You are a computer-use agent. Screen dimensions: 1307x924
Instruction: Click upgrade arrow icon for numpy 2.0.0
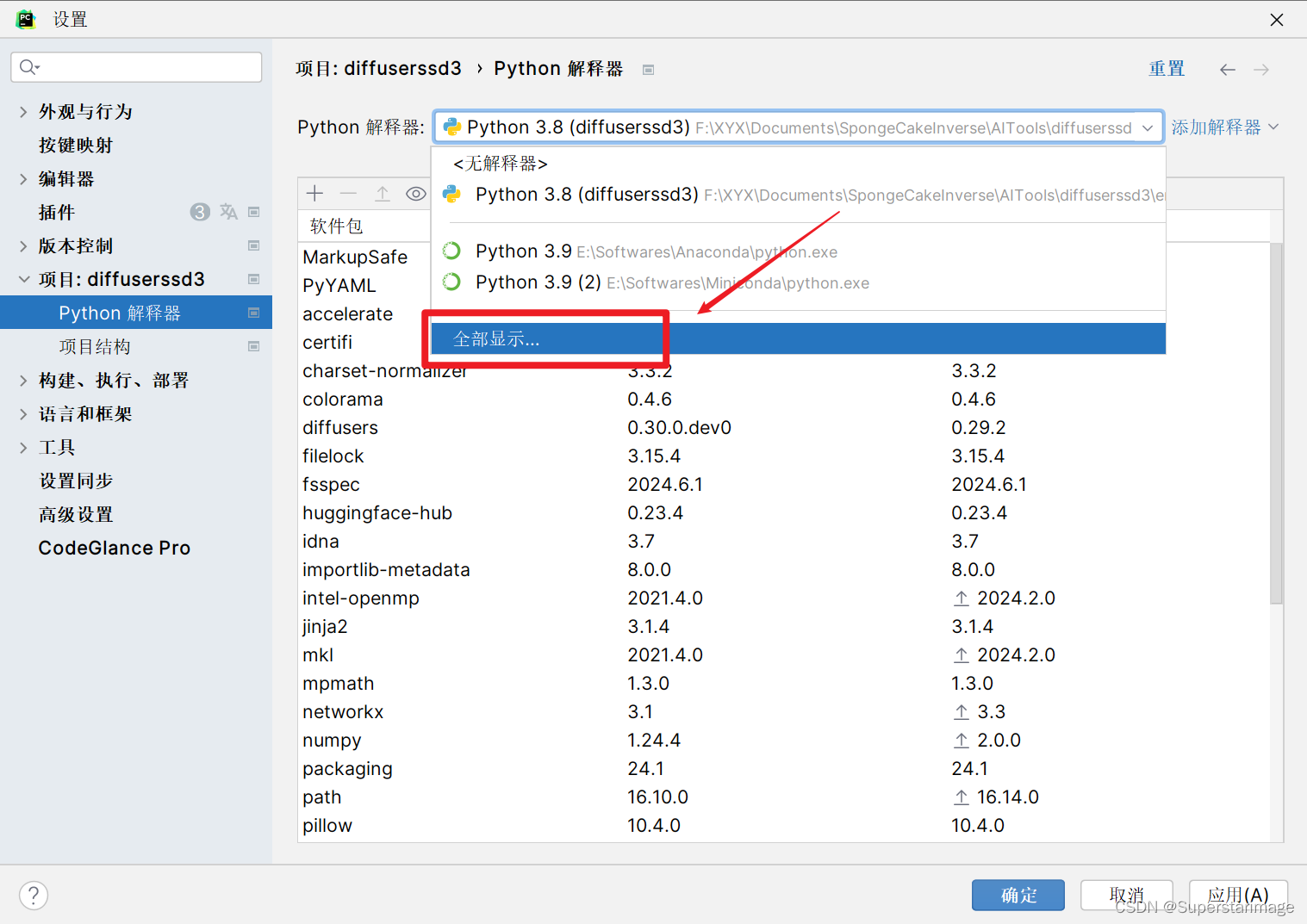coord(962,741)
